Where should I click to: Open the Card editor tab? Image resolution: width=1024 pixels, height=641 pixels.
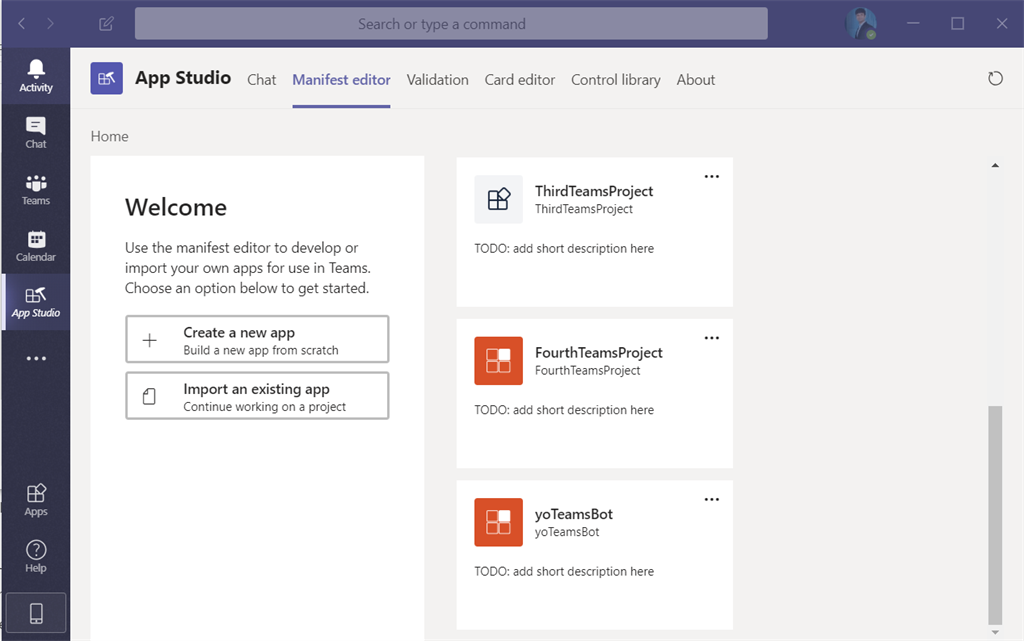[x=519, y=80]
